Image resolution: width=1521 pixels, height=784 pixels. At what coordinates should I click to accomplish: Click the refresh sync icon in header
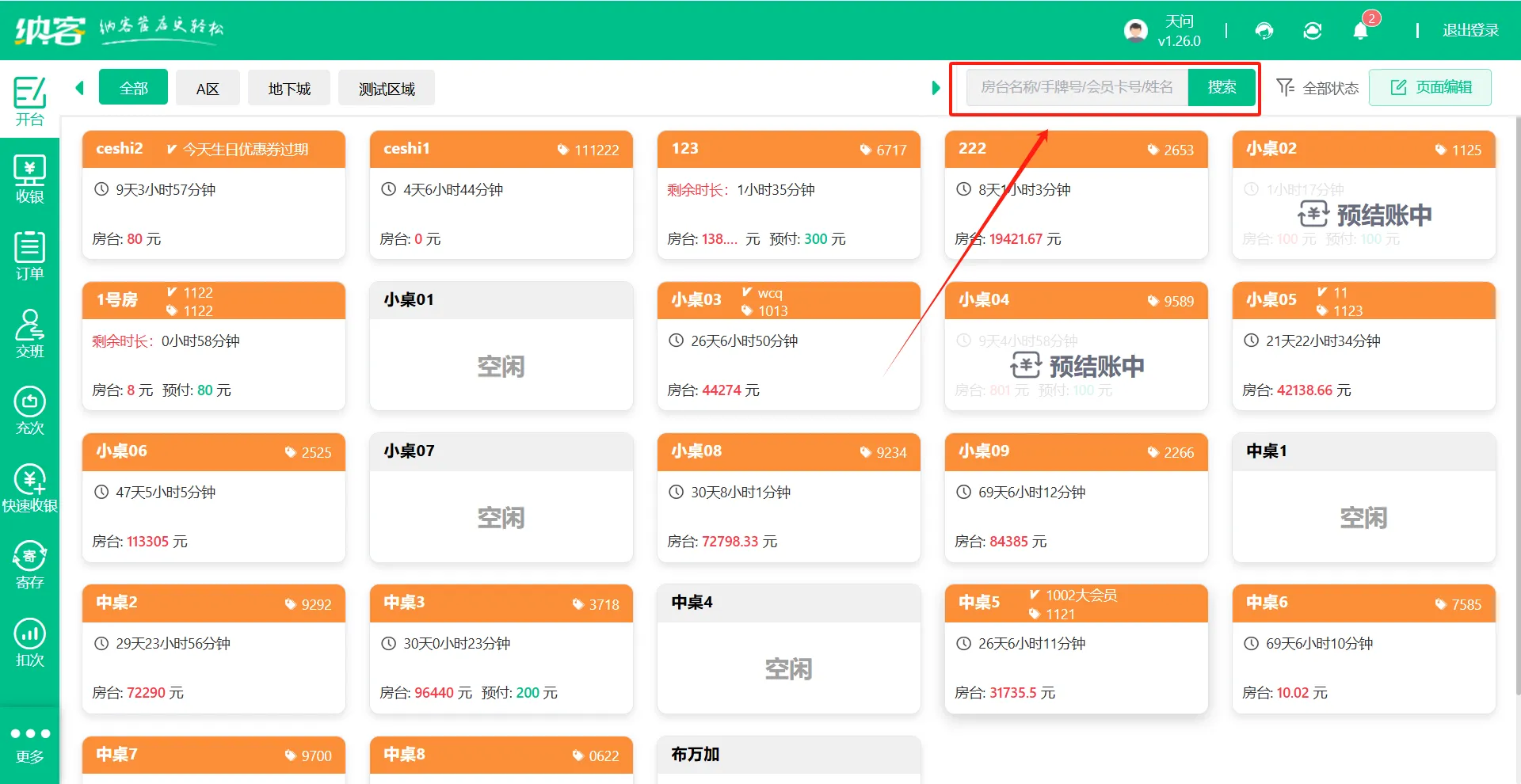[x=1313, y=31]
